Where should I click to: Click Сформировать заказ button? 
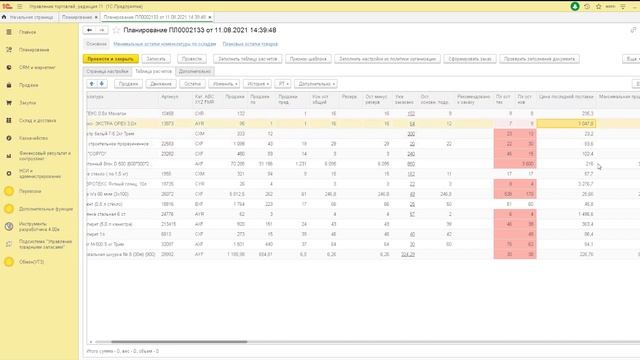point(470,59)
